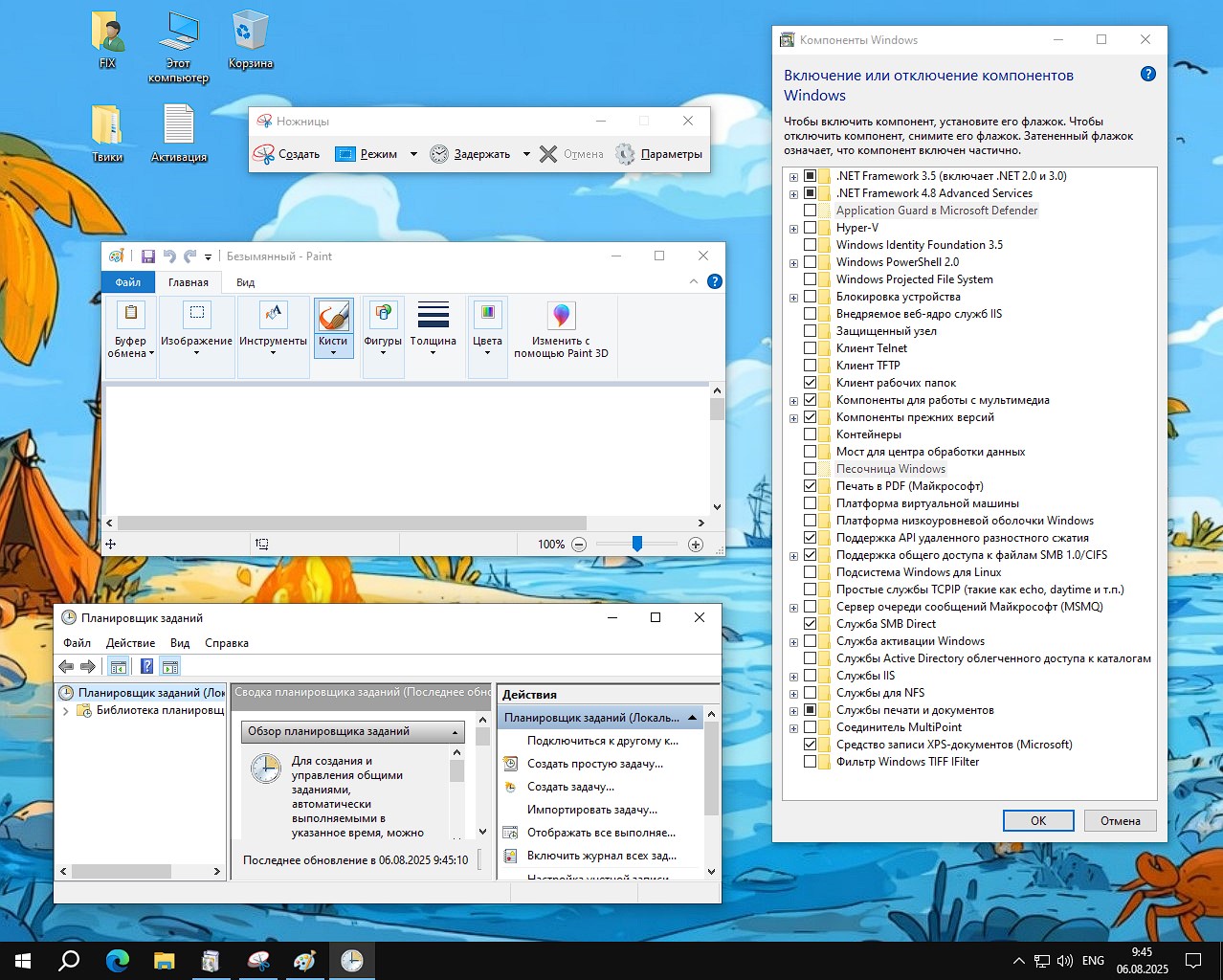Uncheck Печать в PDF (Майкрософт)

(811, 486)
